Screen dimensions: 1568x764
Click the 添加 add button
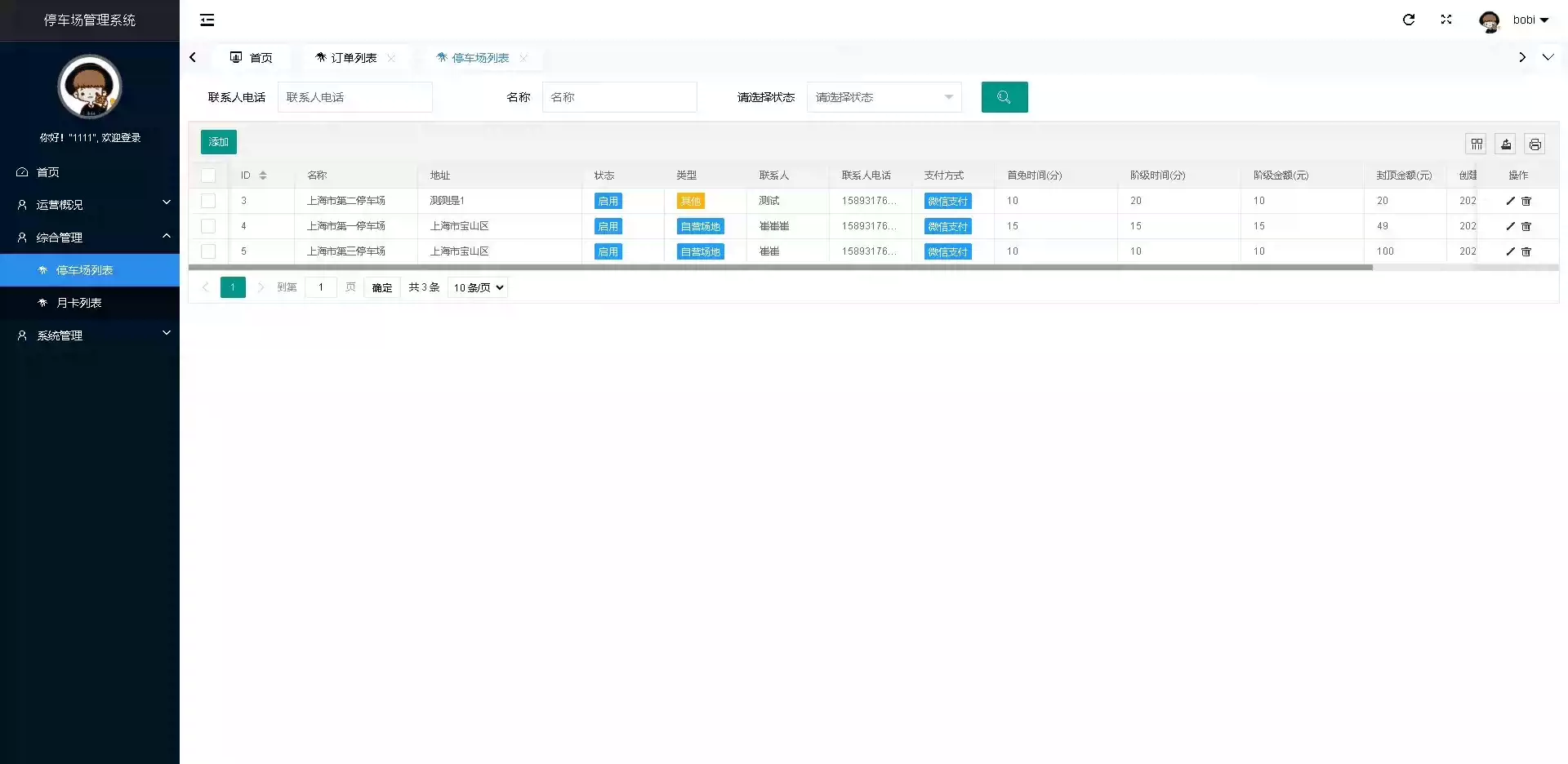click(218, 142)
